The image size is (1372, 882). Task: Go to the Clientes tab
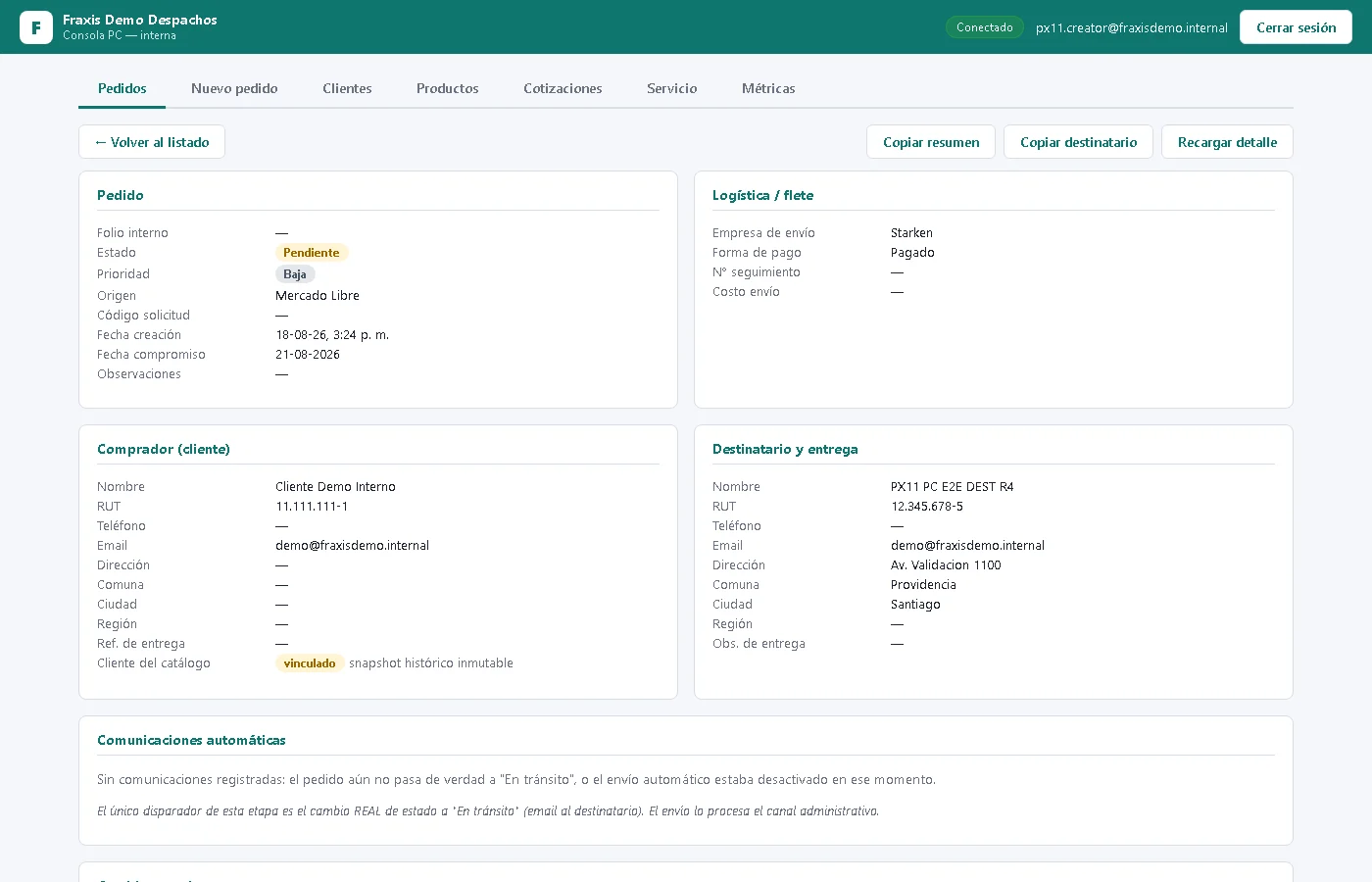tap(347, 88)
